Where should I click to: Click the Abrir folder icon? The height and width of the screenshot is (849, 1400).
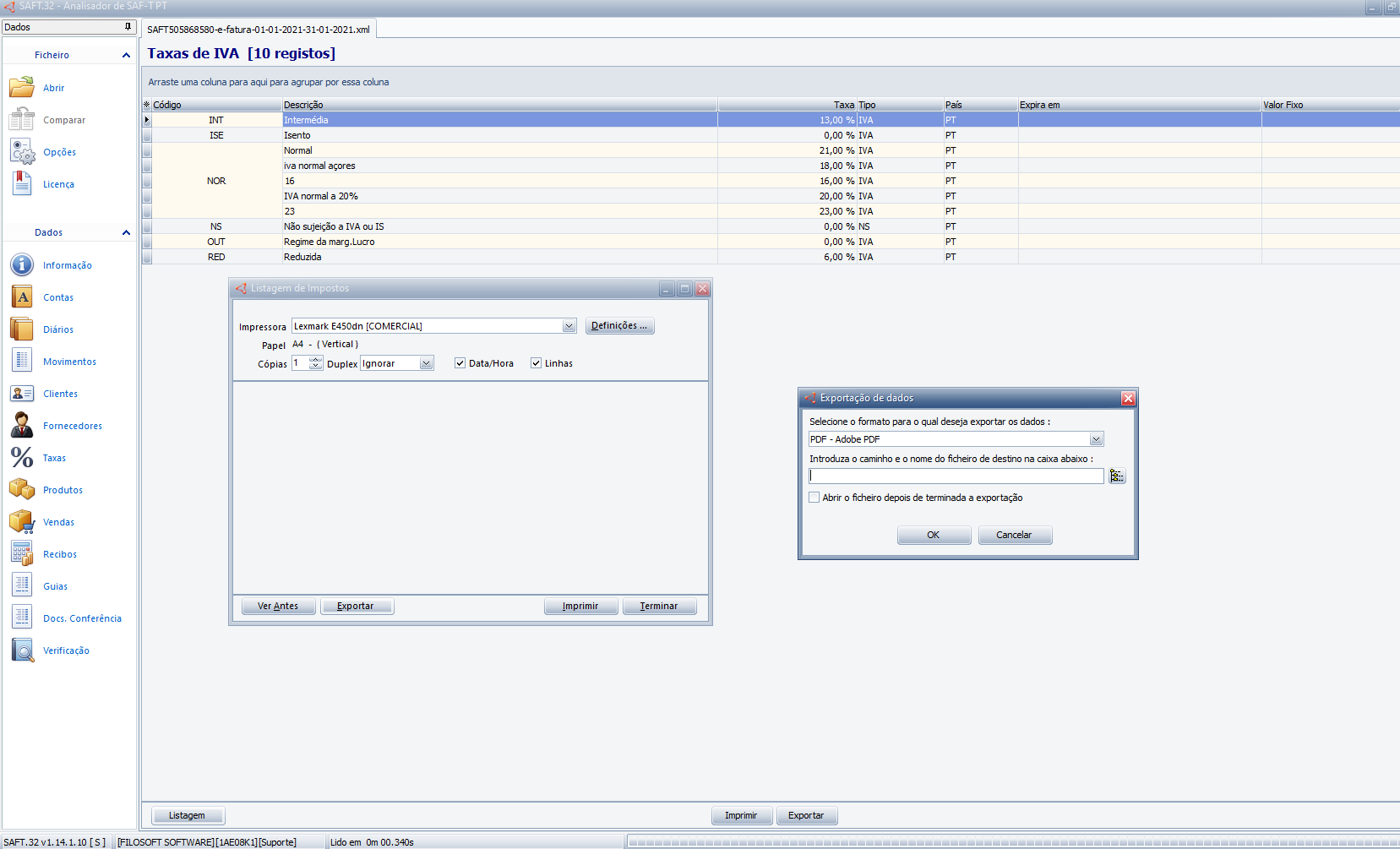click(x=22, y=88)
